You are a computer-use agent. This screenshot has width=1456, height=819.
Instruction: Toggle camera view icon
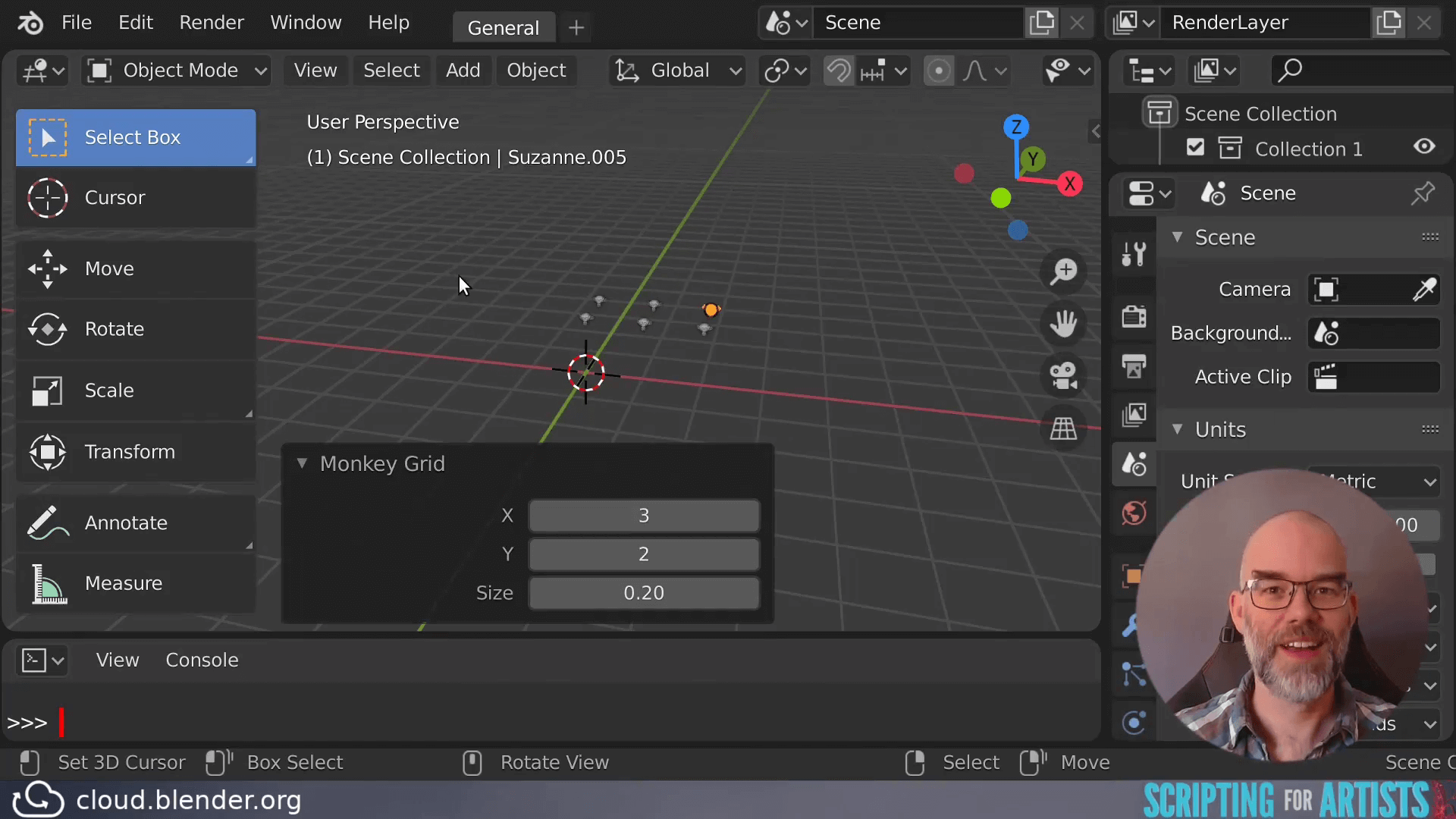(1063, 375)
